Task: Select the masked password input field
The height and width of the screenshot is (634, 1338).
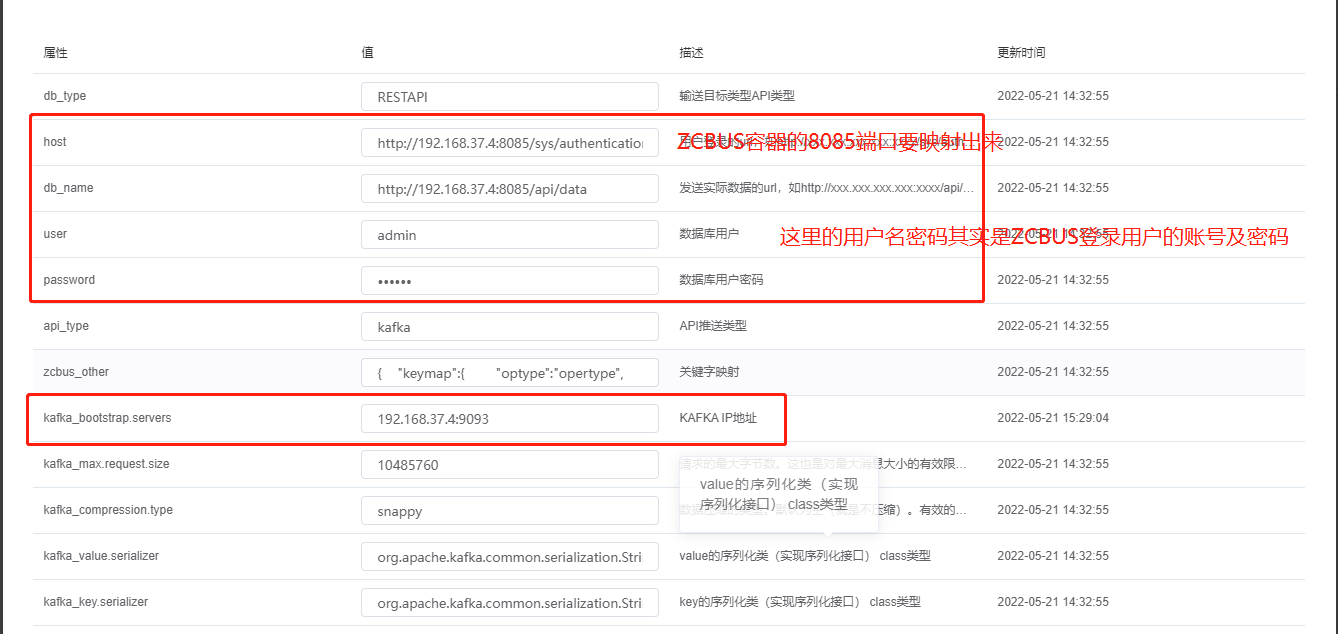Action: (509, 281)
